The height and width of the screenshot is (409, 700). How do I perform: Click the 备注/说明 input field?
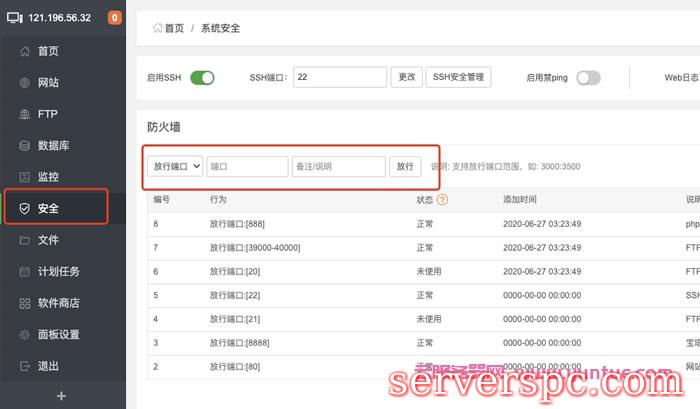click(338, 166)
